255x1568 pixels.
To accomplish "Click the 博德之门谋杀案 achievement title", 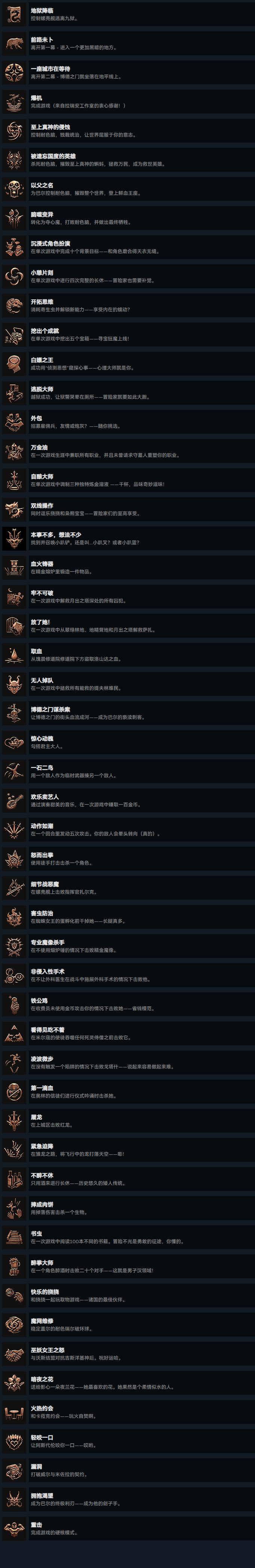I will click(50, 709).
